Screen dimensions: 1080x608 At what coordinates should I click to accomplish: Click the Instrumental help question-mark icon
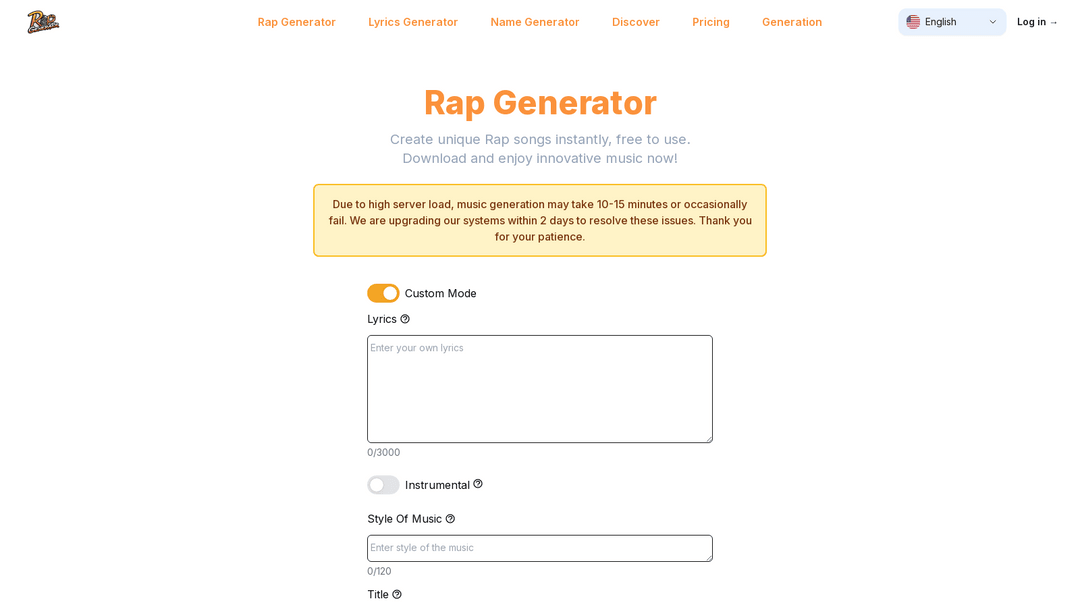(478, 484)
